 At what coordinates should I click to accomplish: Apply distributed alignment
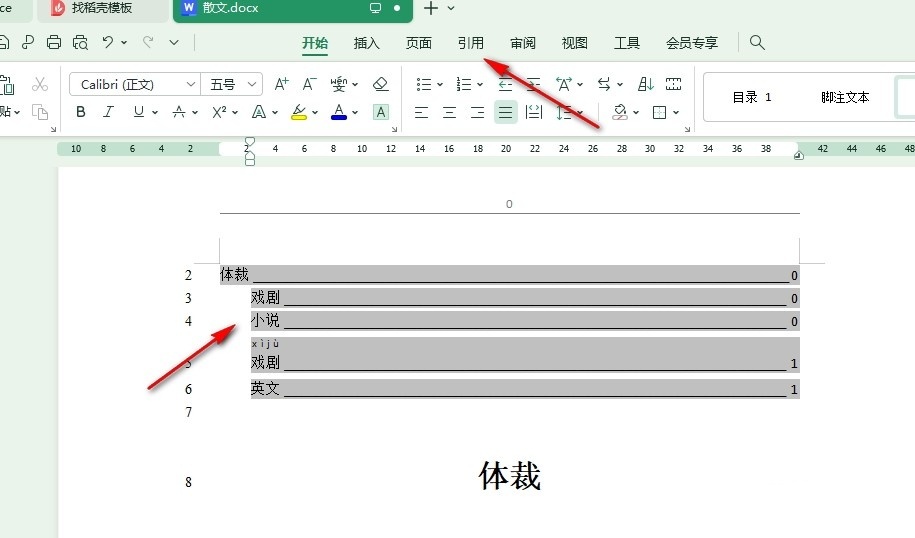pyautogui.click(x=534, y=112)
